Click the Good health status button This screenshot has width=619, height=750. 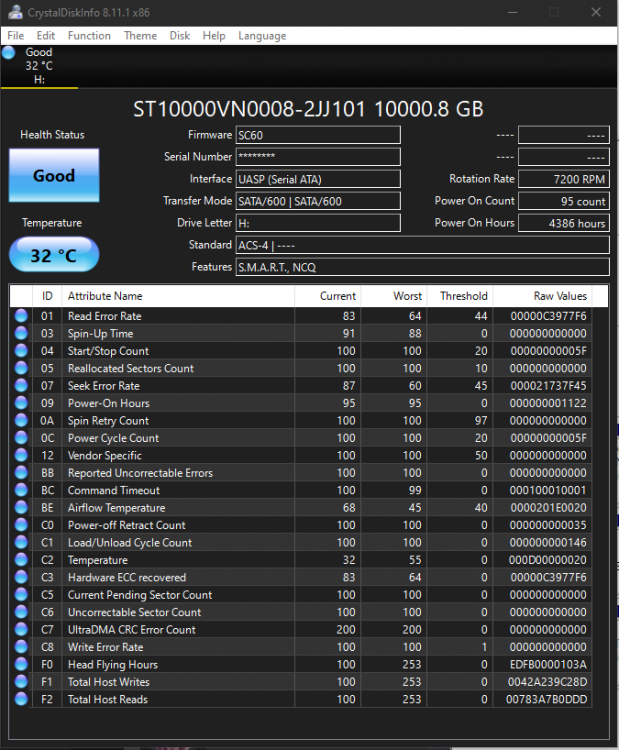pos(54,176)
